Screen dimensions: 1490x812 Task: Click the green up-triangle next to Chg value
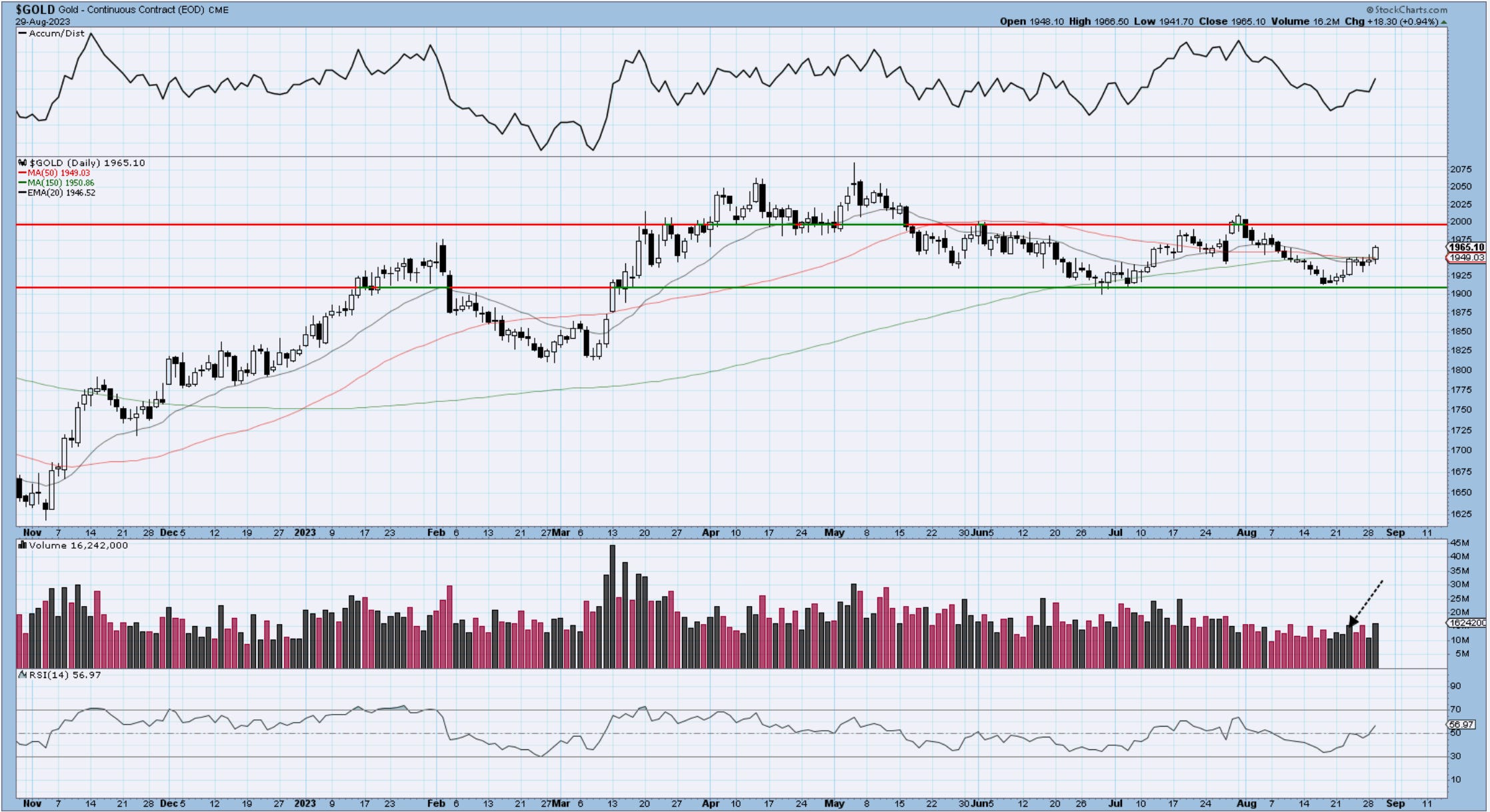(x=1444, y=22)
